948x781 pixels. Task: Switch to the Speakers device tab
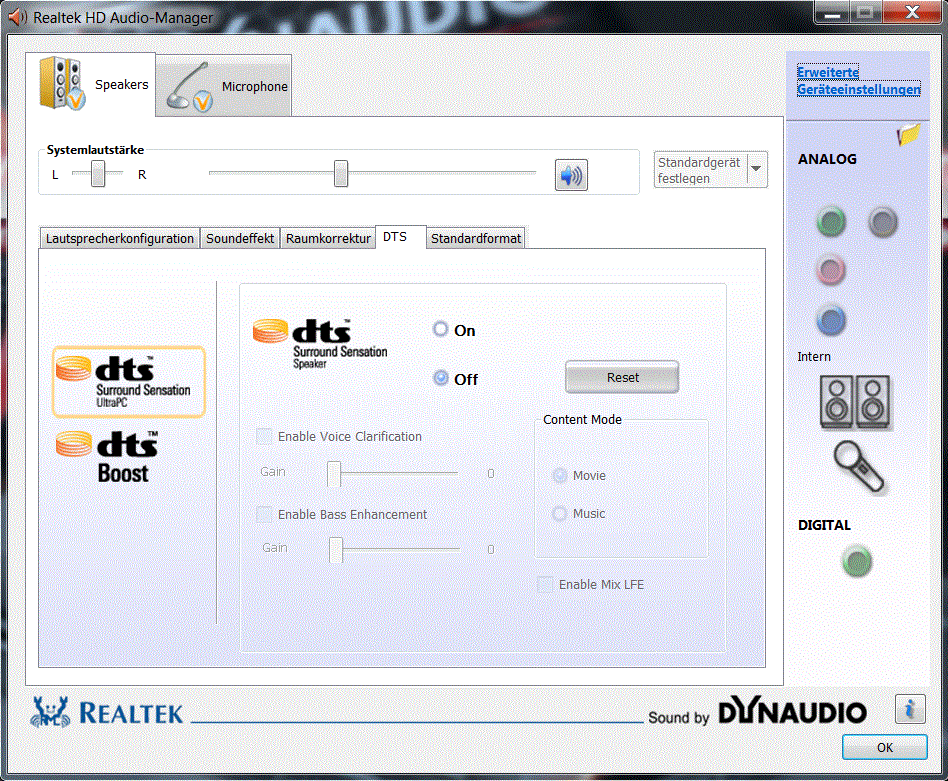pos(91,83)
